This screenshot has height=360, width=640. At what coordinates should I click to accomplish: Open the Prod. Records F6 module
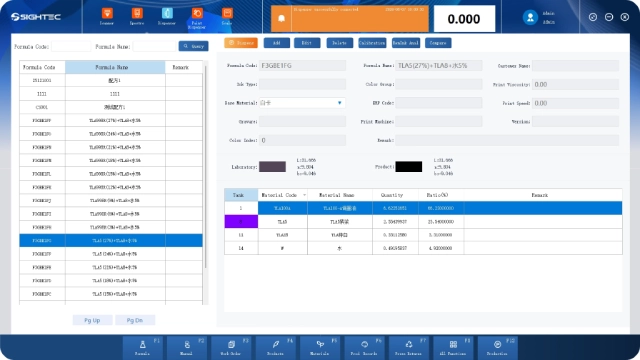point(364,347)
